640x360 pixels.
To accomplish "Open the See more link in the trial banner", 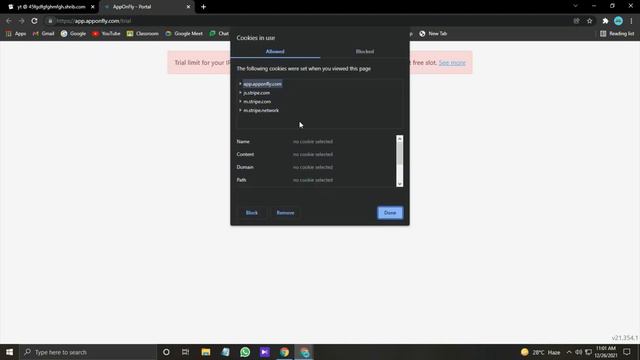I will tap(452, 62).
